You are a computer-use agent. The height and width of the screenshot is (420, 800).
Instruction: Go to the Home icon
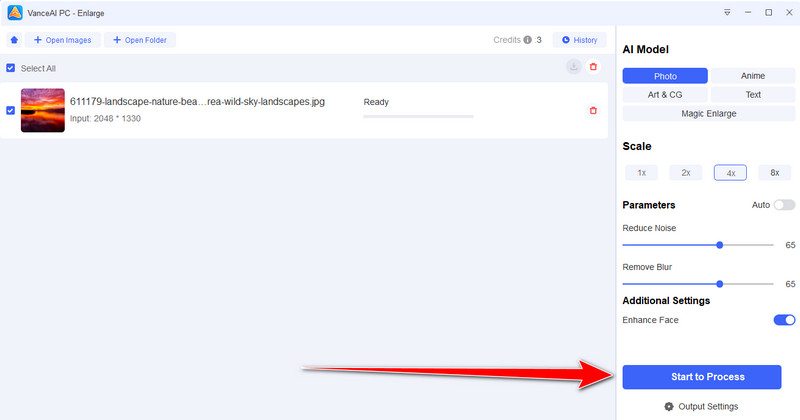tap(14, 40)
